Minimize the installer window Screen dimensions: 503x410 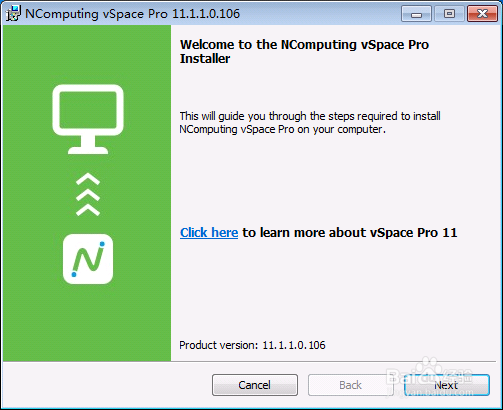(x=416, y=14)
